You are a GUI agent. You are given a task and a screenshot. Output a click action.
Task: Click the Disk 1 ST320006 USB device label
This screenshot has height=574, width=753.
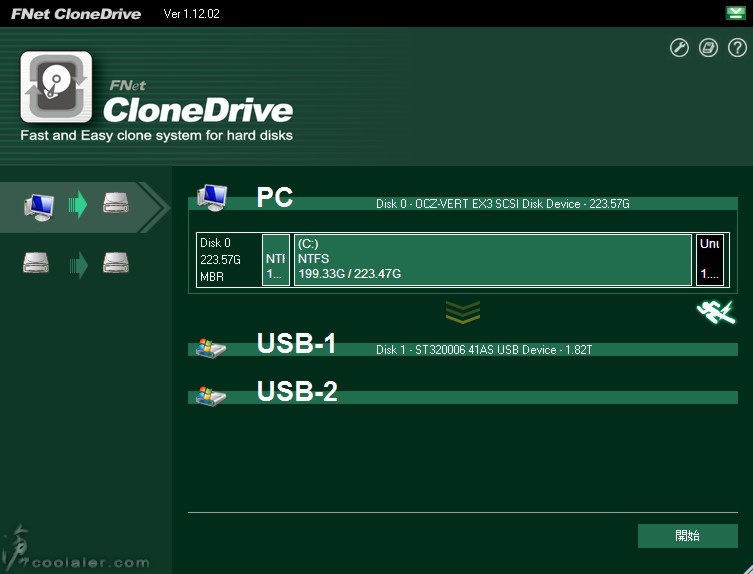tap(484, 350)
